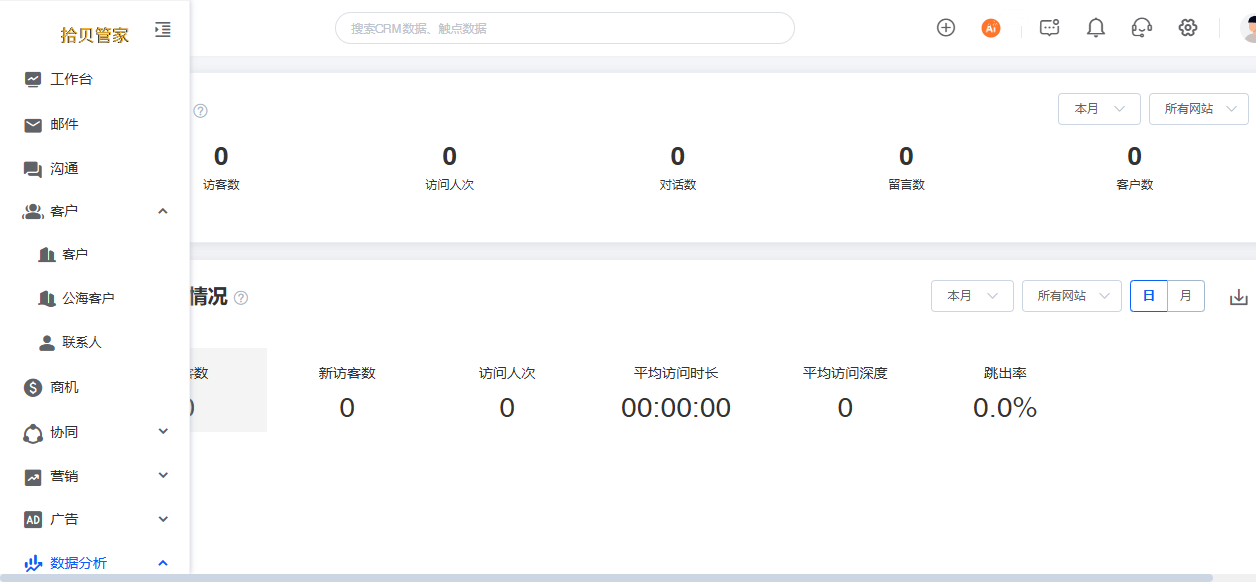Open the notification bell
Viewport: 1256px width, 582px height.
[x=1096, y=28]
